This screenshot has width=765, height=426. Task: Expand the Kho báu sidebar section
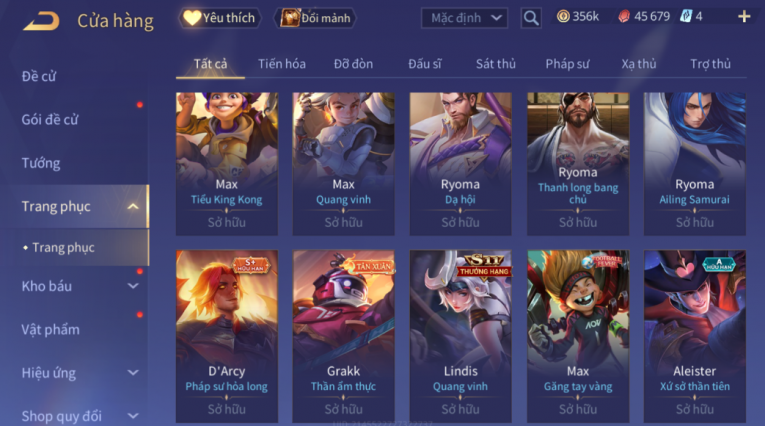(x=133, y=286)
